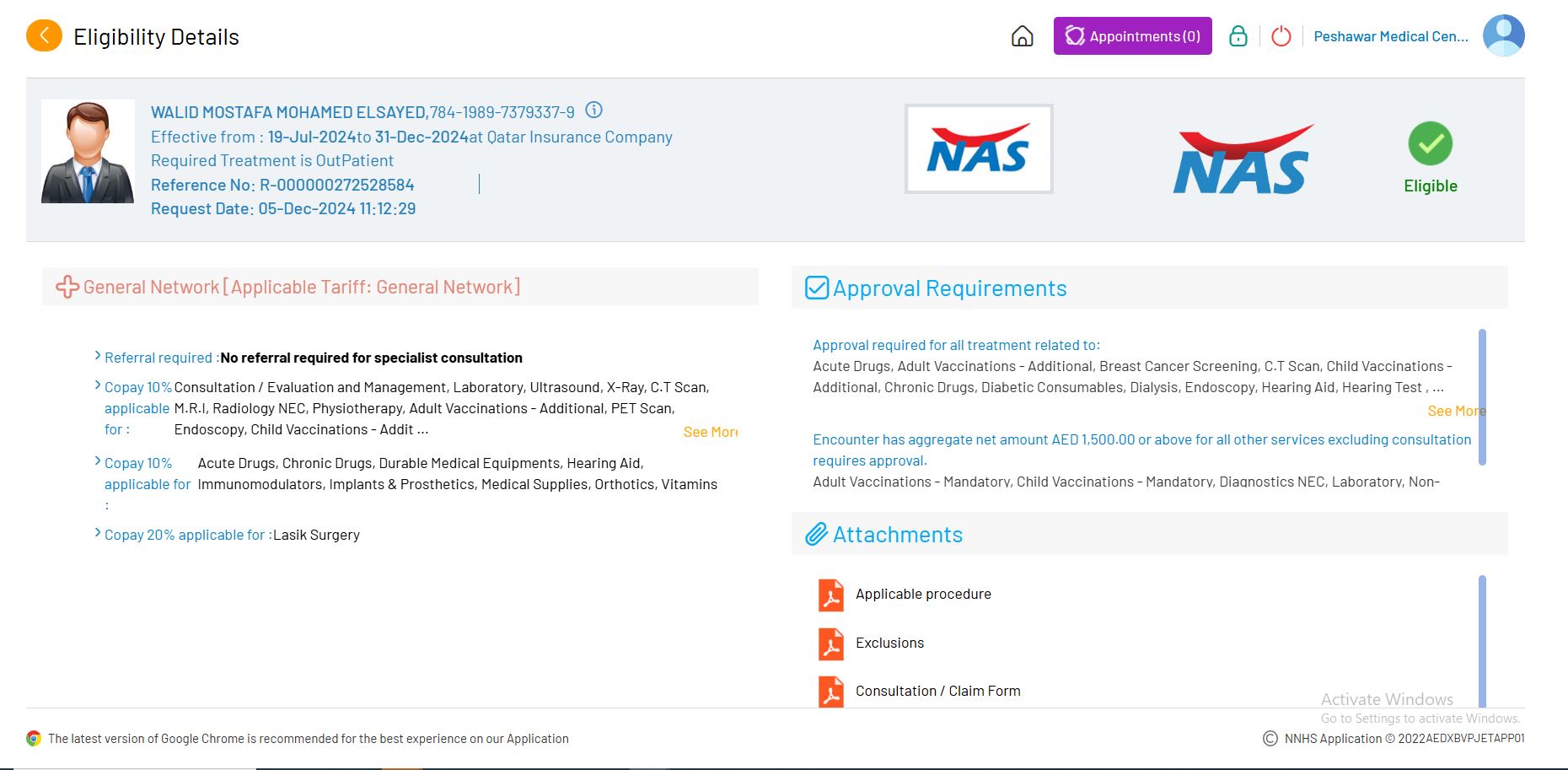
Task: Click the orange back arrow button
Action: click(x=44, y=36)
